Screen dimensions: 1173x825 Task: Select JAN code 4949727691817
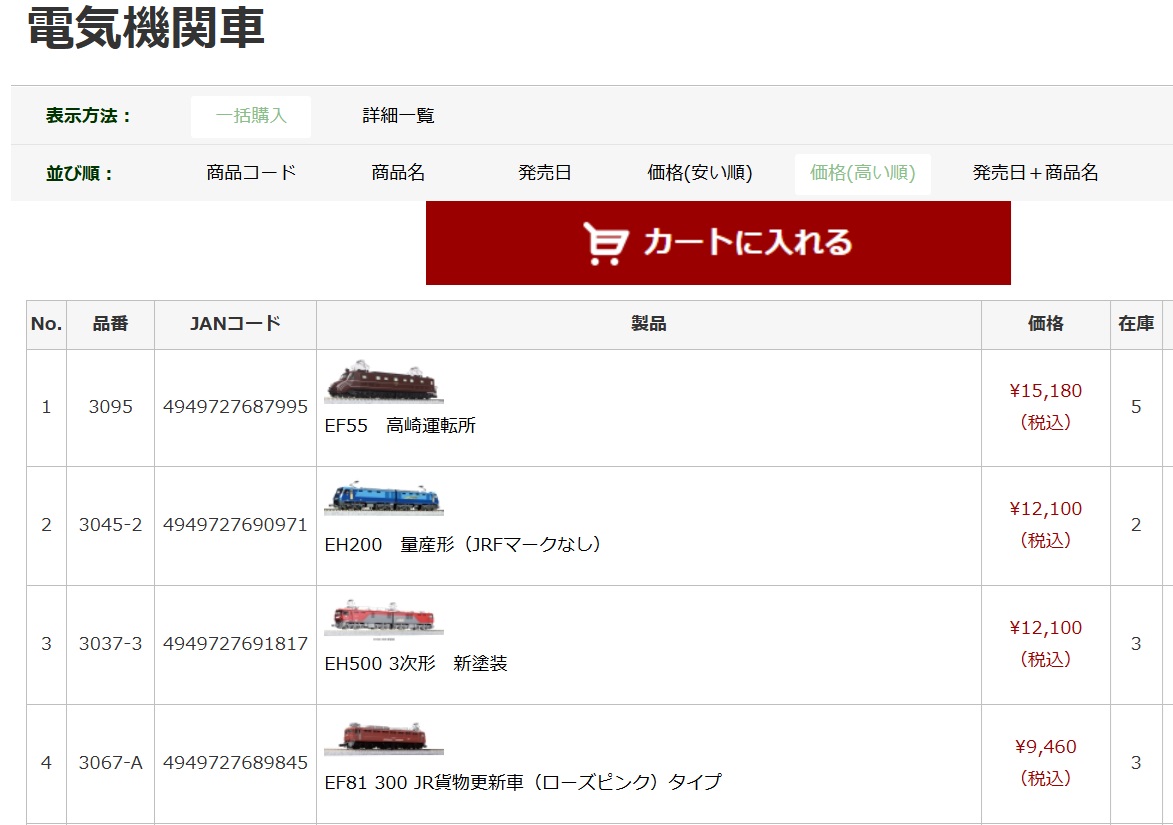coord(236,644)
